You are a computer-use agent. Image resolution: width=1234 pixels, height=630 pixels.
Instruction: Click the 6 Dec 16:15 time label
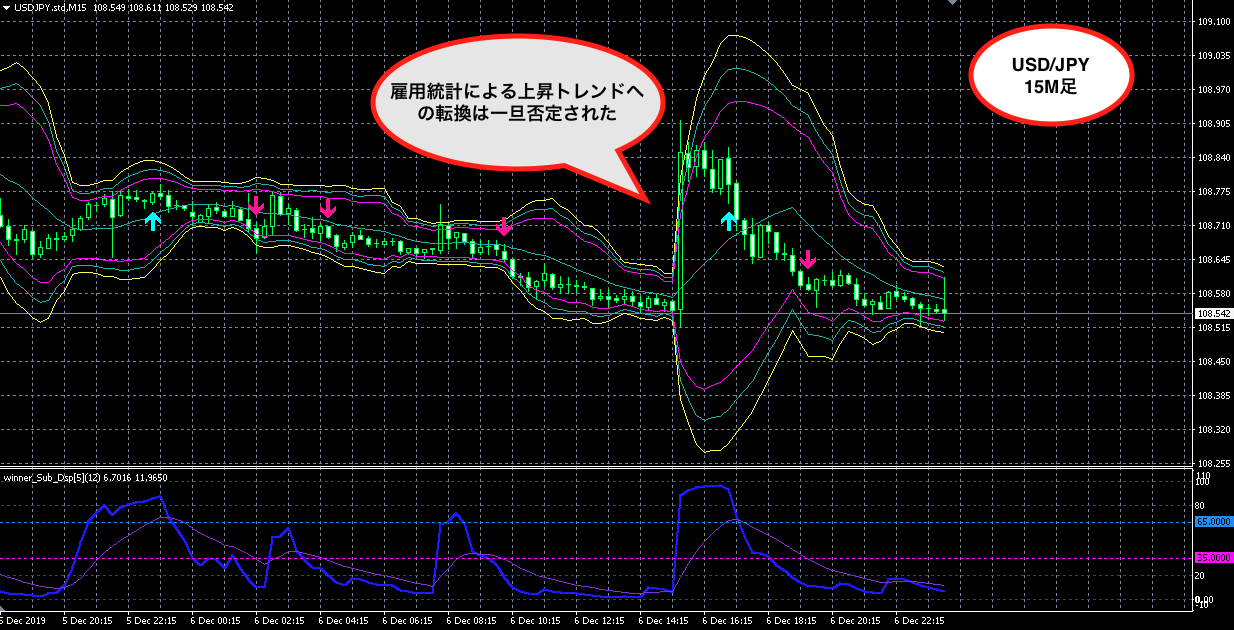tap(728, 620)
